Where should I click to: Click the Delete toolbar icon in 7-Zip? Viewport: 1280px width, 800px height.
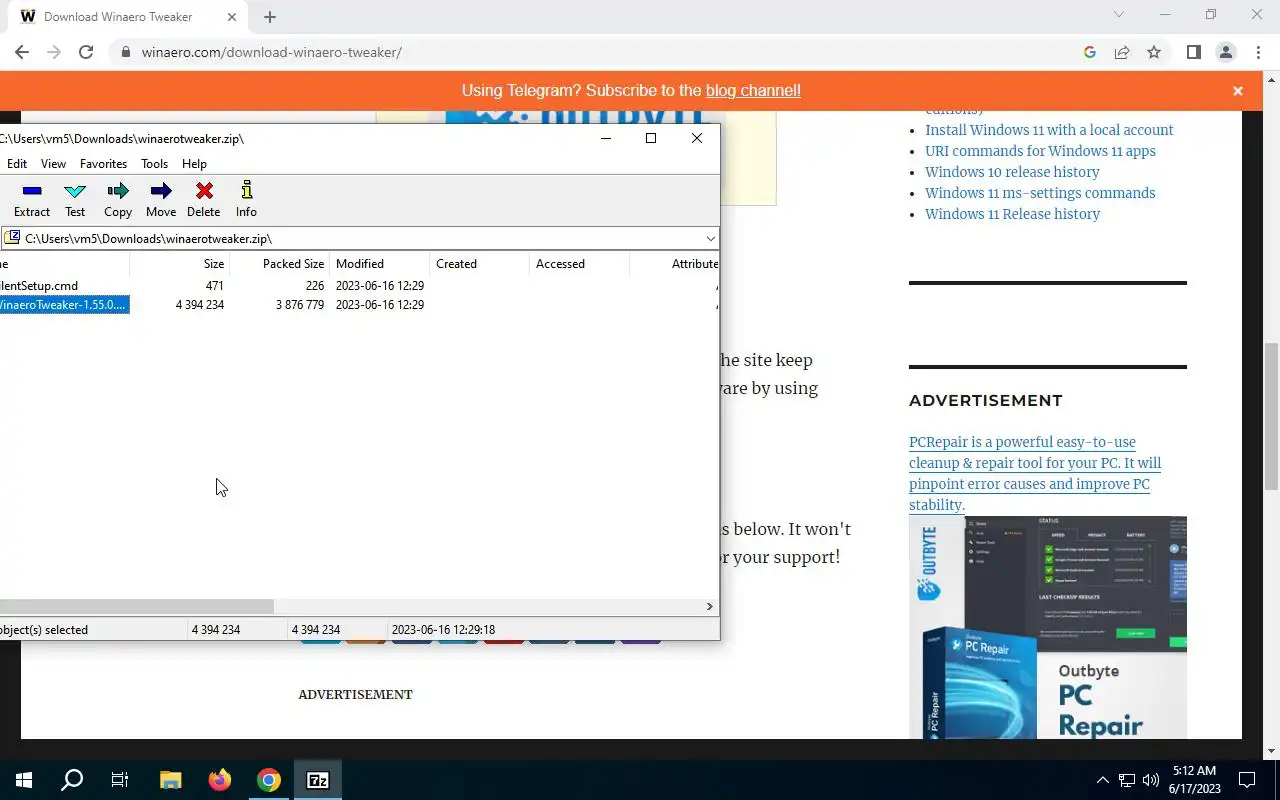coord(204,199)
